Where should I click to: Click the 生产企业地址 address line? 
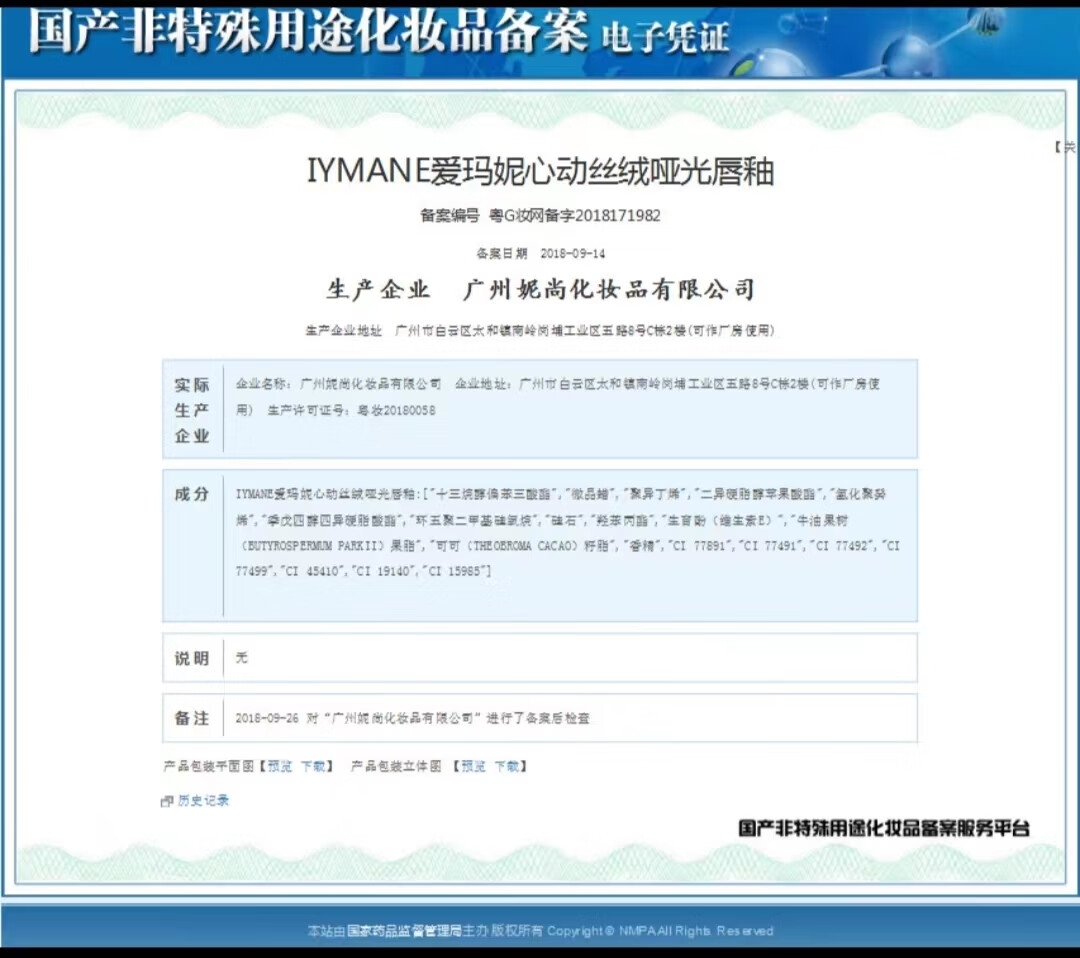coord(540,331)
